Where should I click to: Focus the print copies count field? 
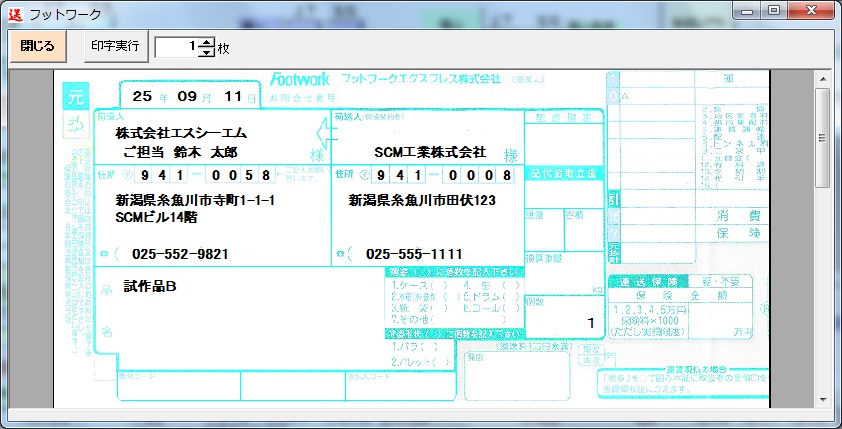(177, 47)
